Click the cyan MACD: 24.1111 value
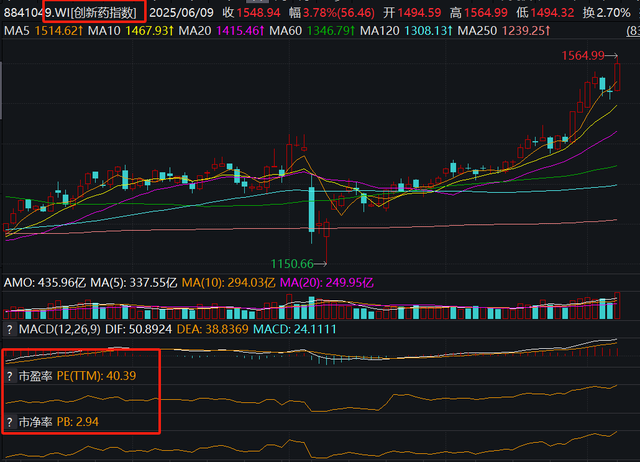The height and width of the screenshot is (462, 640). point(295,329)
